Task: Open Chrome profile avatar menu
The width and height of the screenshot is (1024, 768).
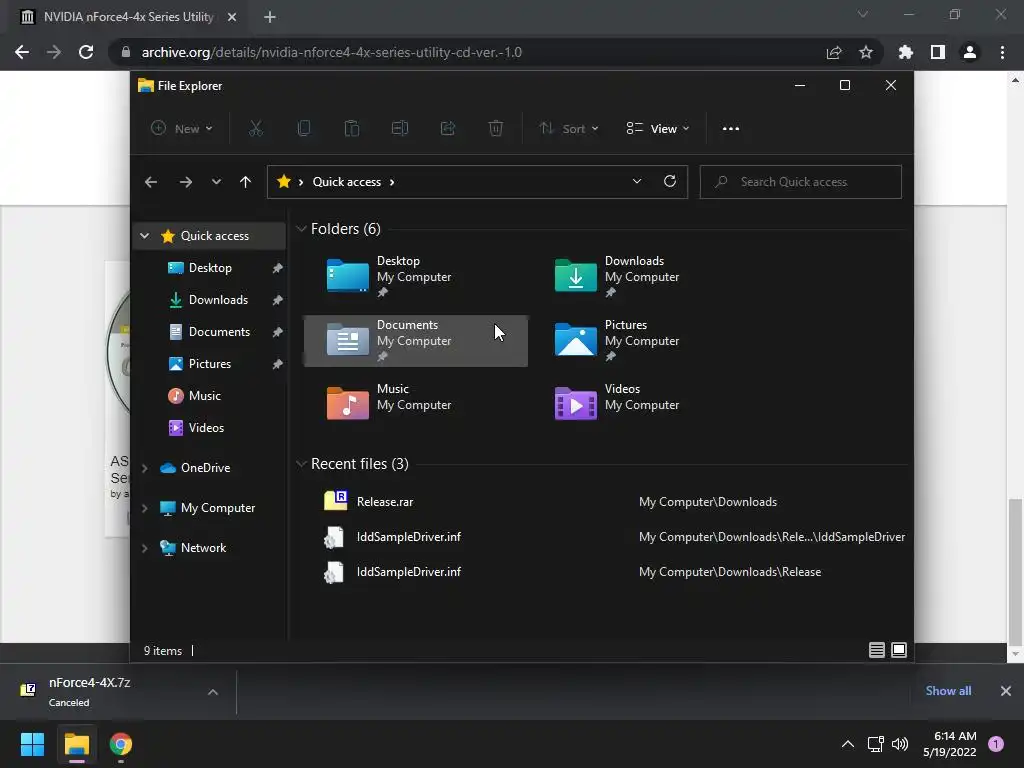Action: 970,52
